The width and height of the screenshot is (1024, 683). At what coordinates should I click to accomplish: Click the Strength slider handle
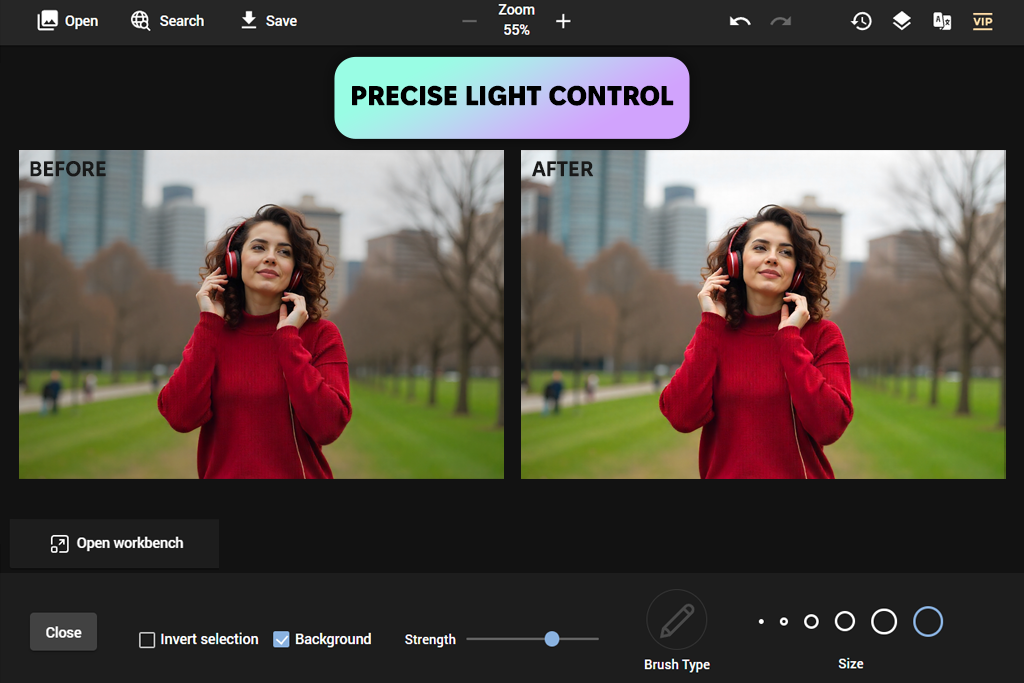pos(552,639)
